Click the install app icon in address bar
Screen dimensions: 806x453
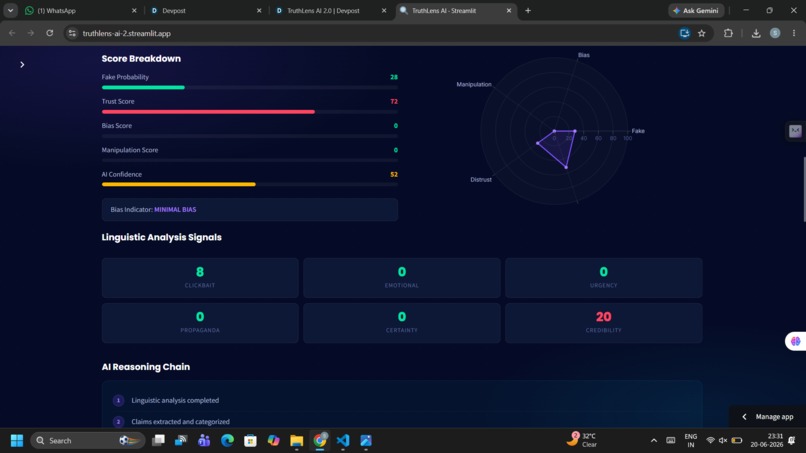(684, 33)
